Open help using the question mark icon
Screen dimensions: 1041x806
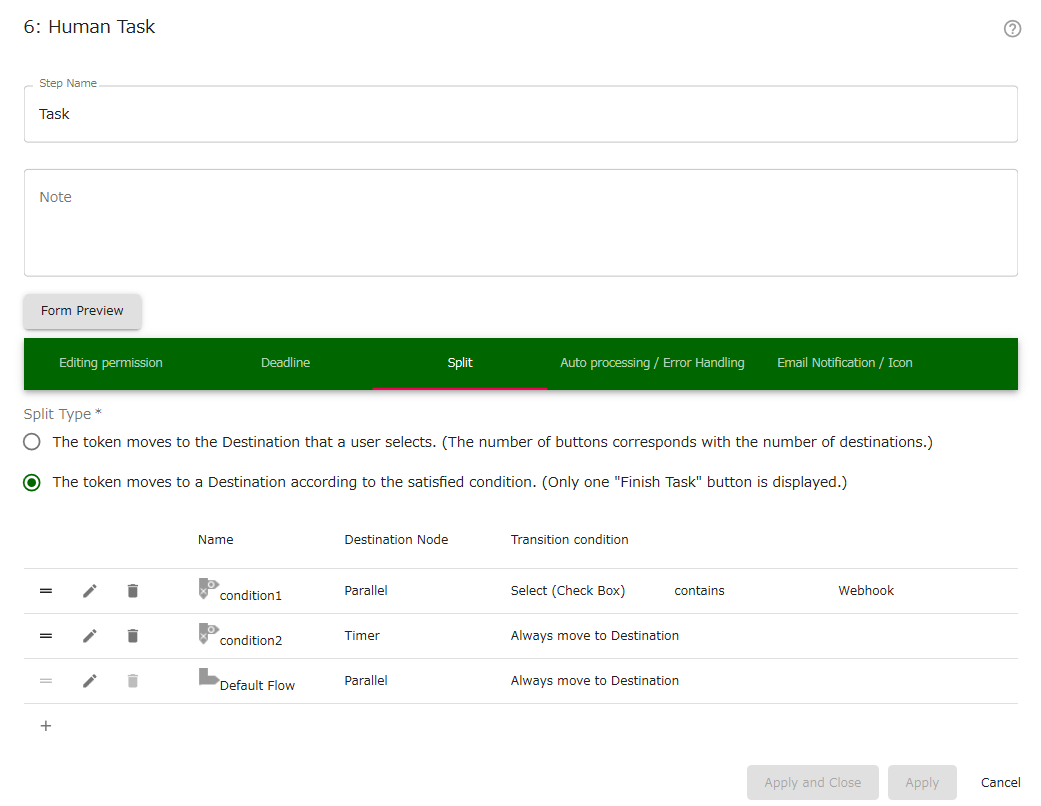tap(1012, 29)
